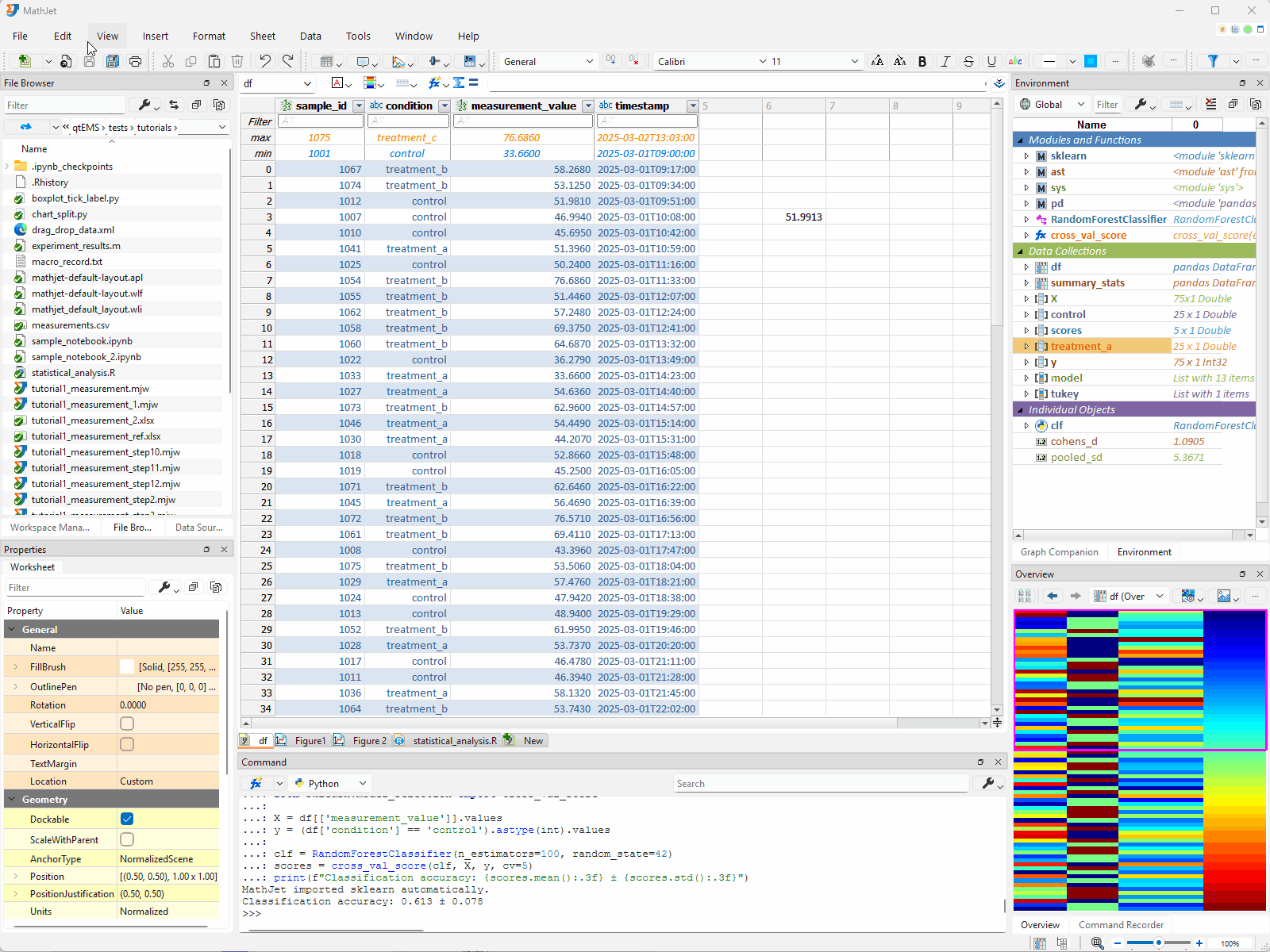Open the Python language dropdown
Viewport: 1270px width, 952px height.
click(x=330, y=783)
